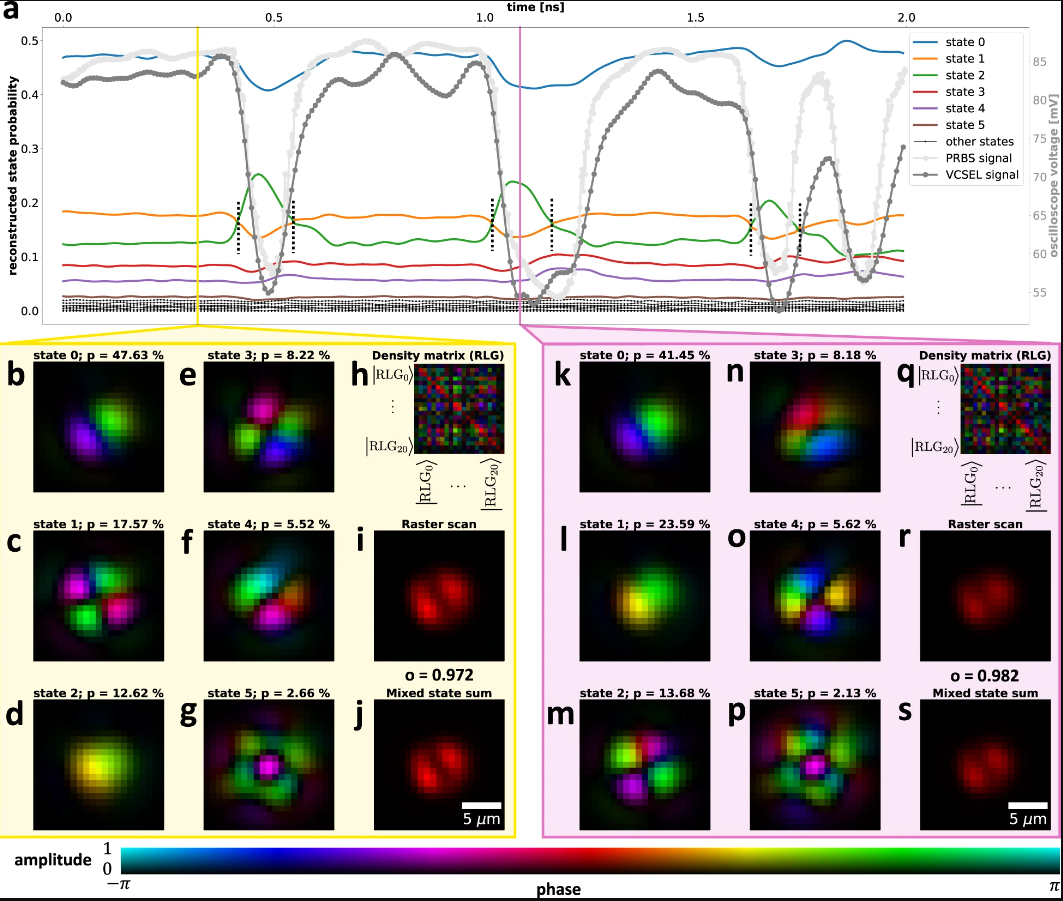Viewport: 1063px width, 901px height.
Task: Click the pink vertical time marker line
Action: [x=520, y=176]
